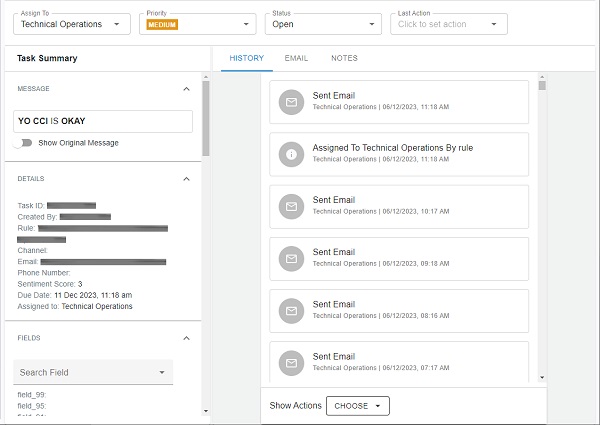Image resolution: width=600 pixels, height=425 pixels.
Task: Switch to the Email tab
Action: [x=296, y=58]
